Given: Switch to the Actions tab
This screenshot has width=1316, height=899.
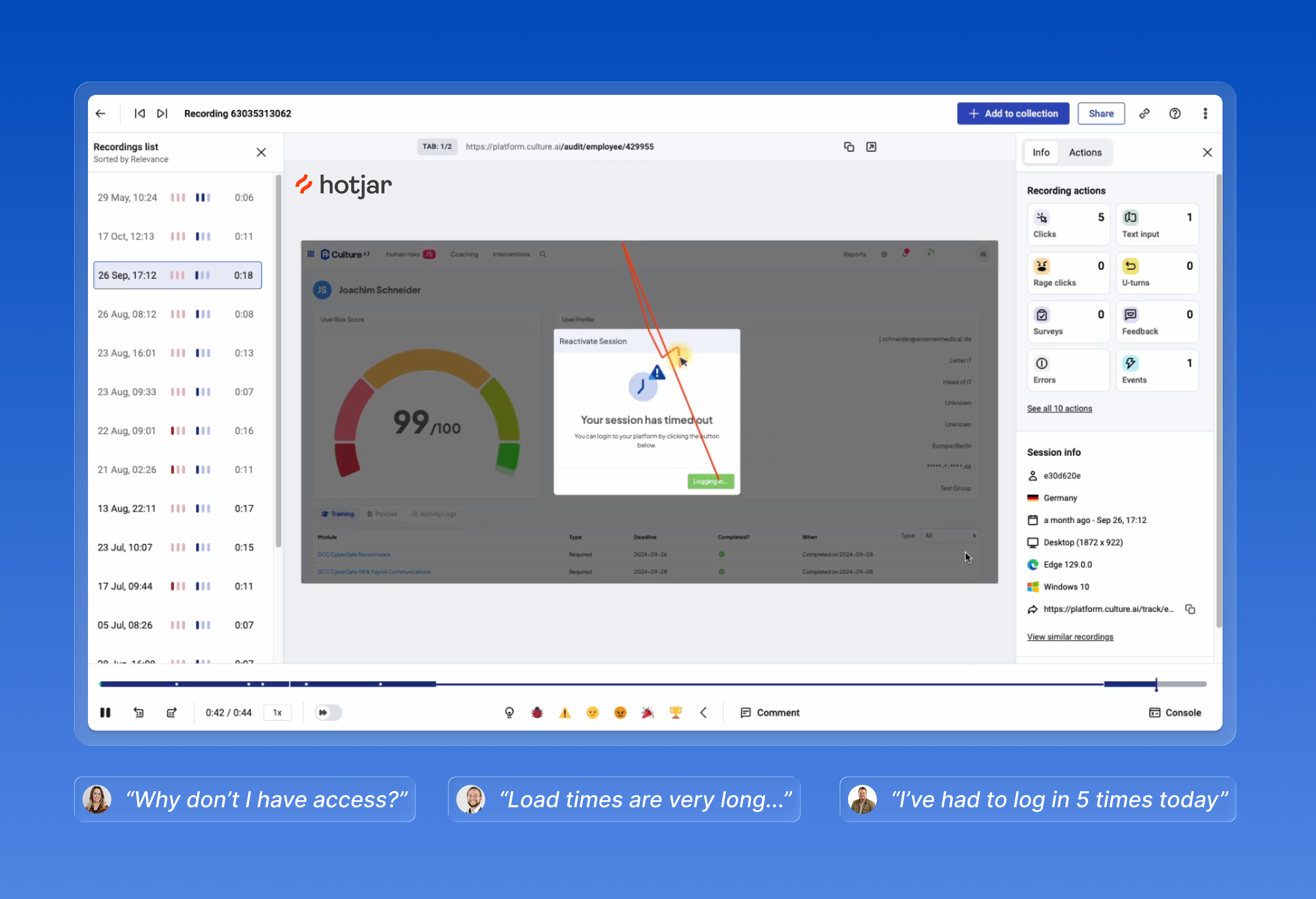Looking at the screenshot, I should 1085,152.
